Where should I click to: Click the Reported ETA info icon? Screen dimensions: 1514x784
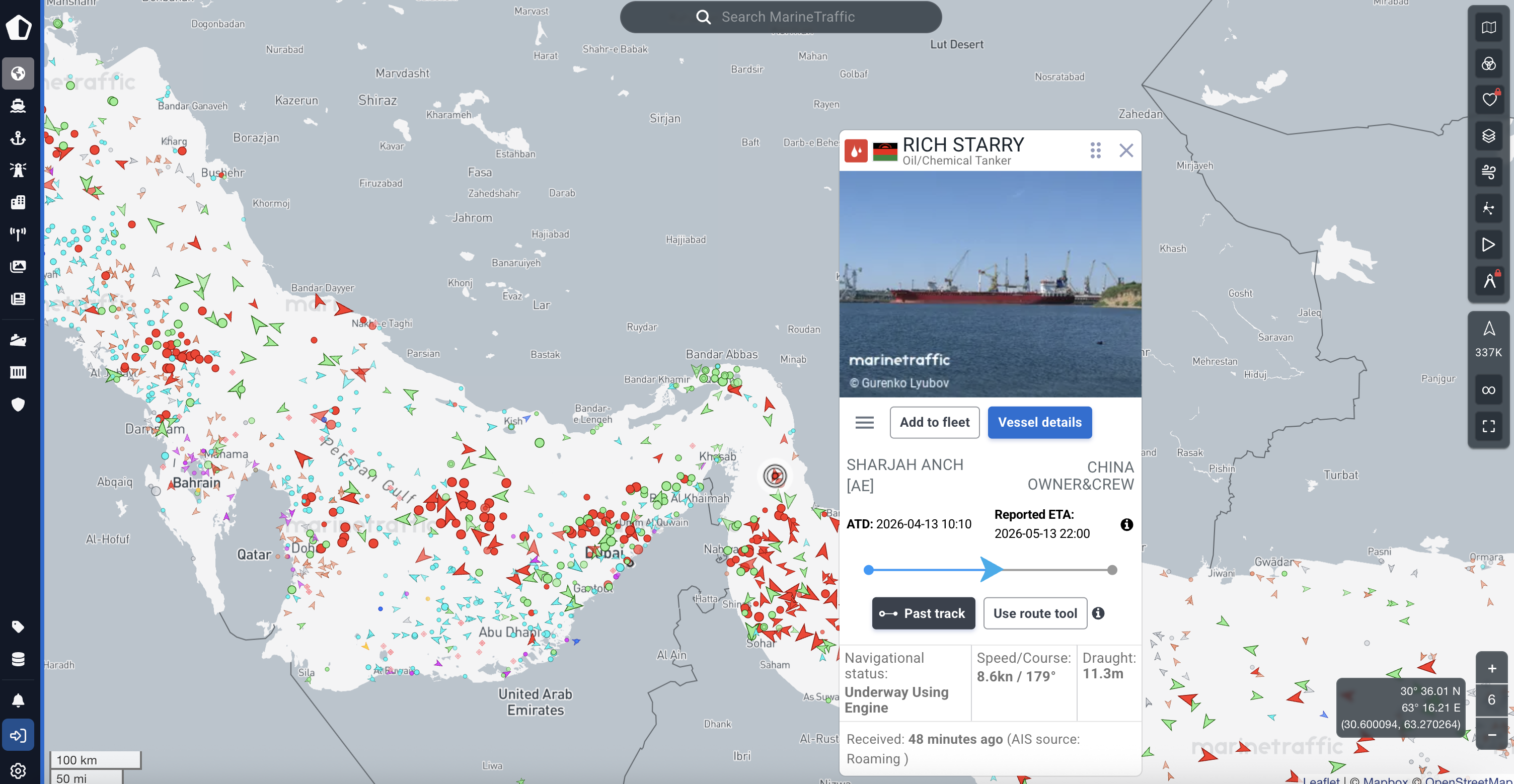tap(1126, 524)
